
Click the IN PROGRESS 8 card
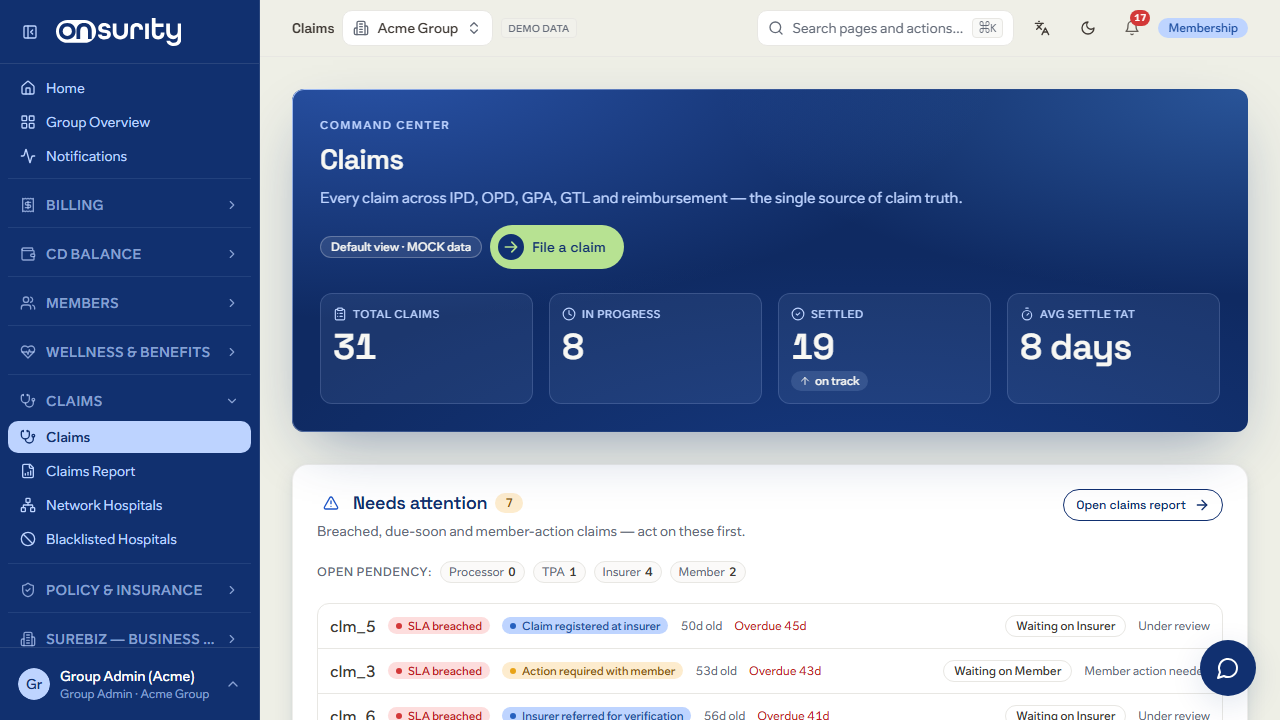(655, 348)
